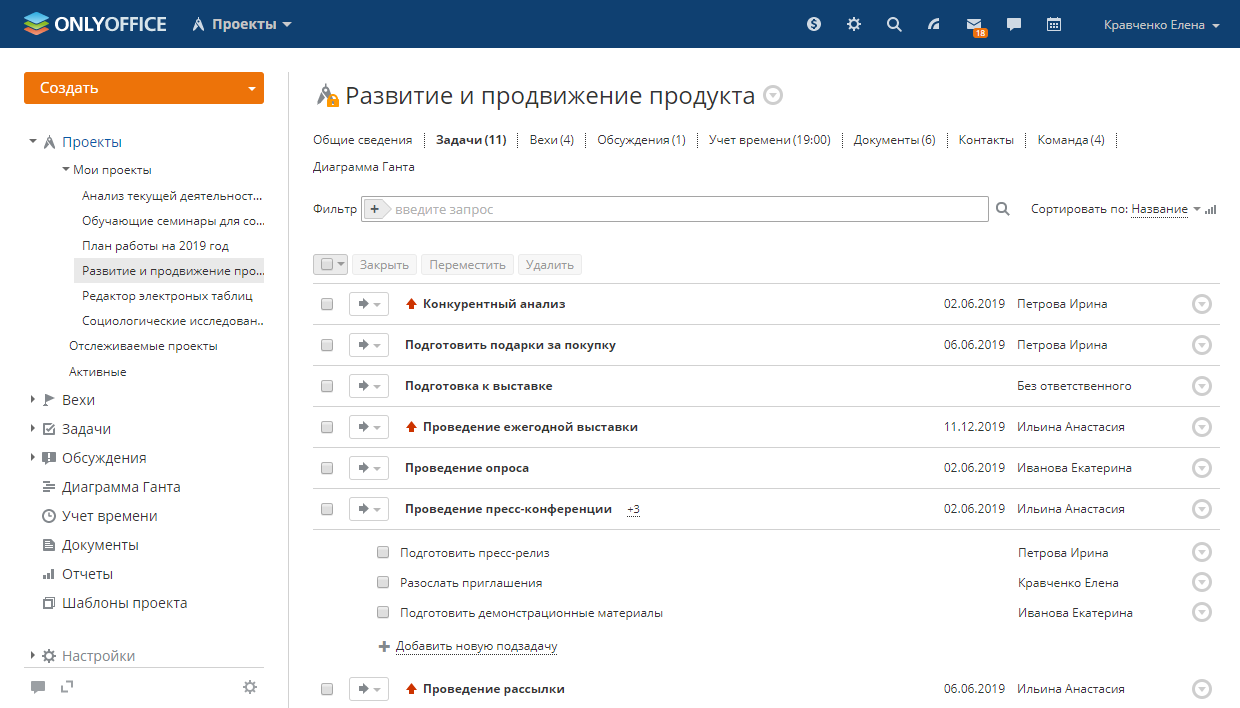Click the sort direction bars icon
Viewport: 1240px width, 708px height.
pyautogui.click(x=1211, y=210)
